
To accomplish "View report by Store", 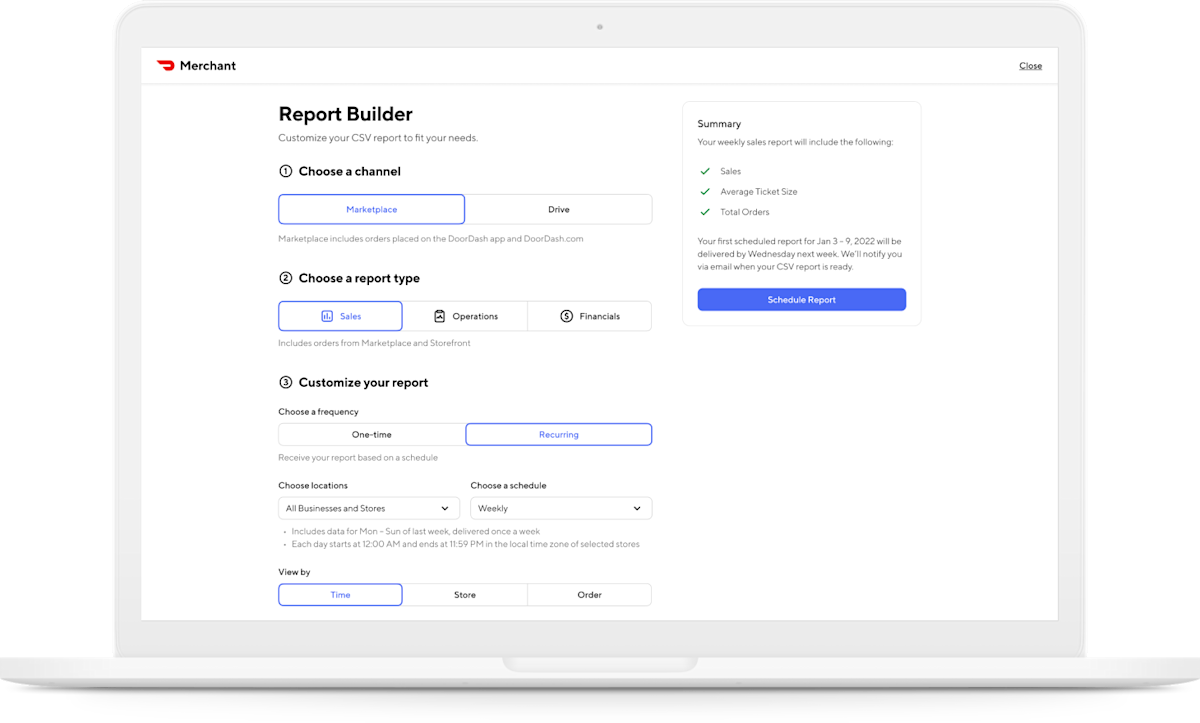I will coord(465,595).
